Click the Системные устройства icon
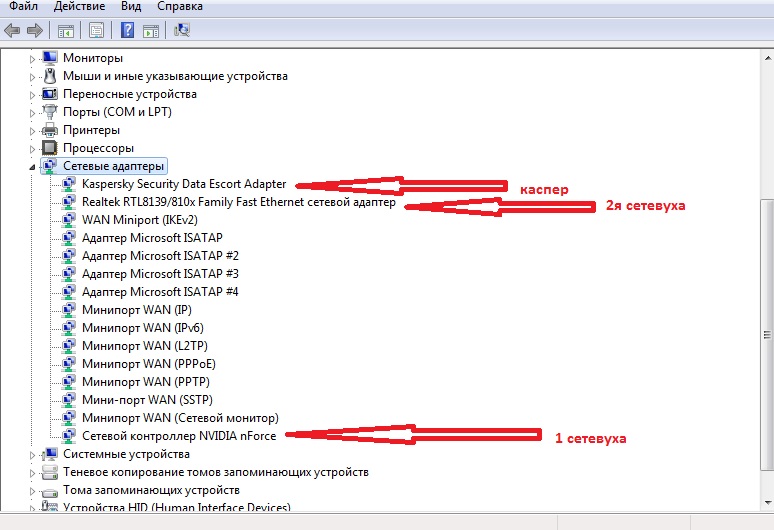 pyautogui.click(x=50, y=454)
